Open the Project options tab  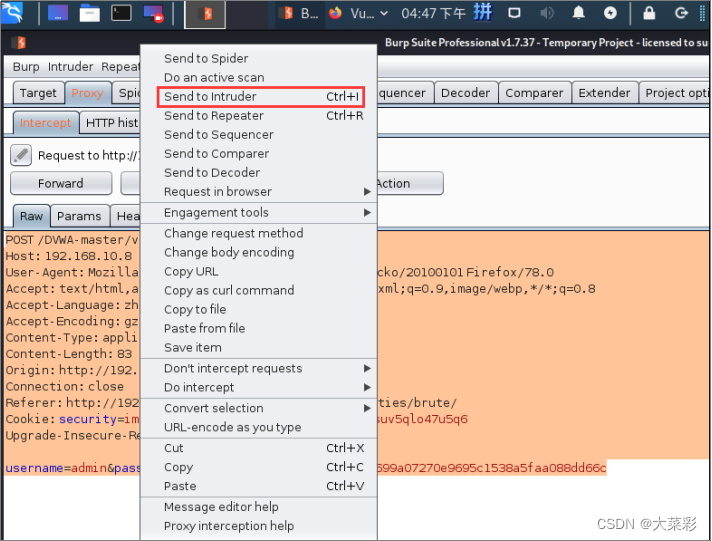675,93
